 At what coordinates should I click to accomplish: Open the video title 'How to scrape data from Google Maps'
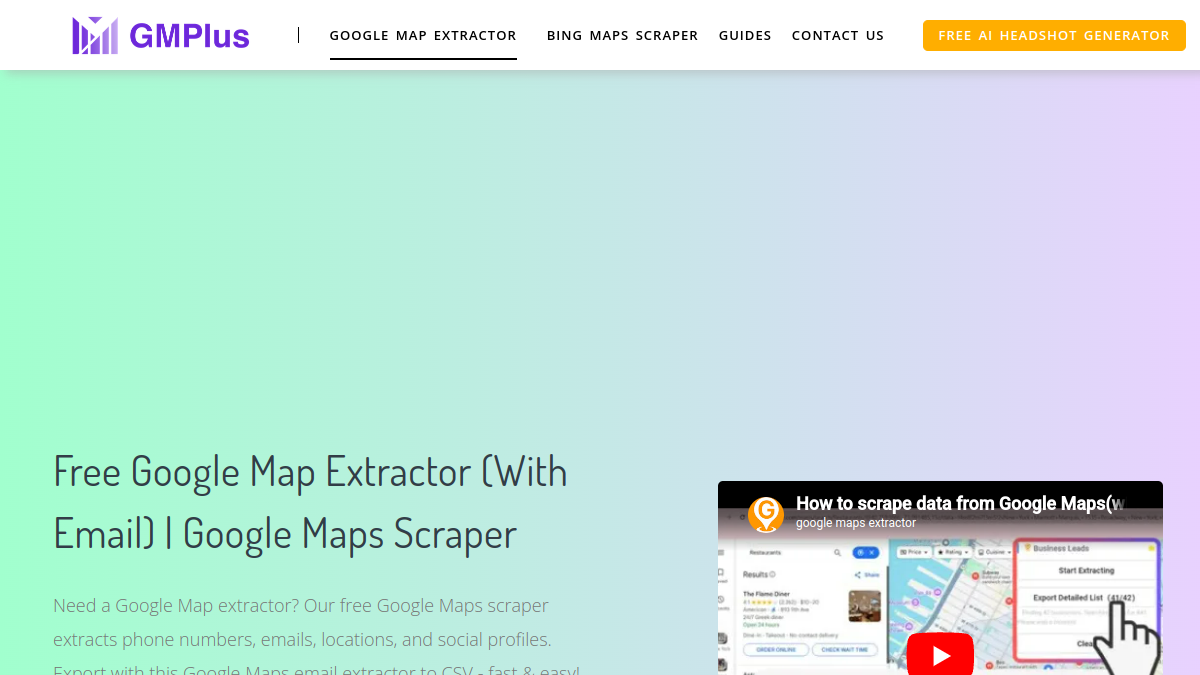tap(960, 504)
